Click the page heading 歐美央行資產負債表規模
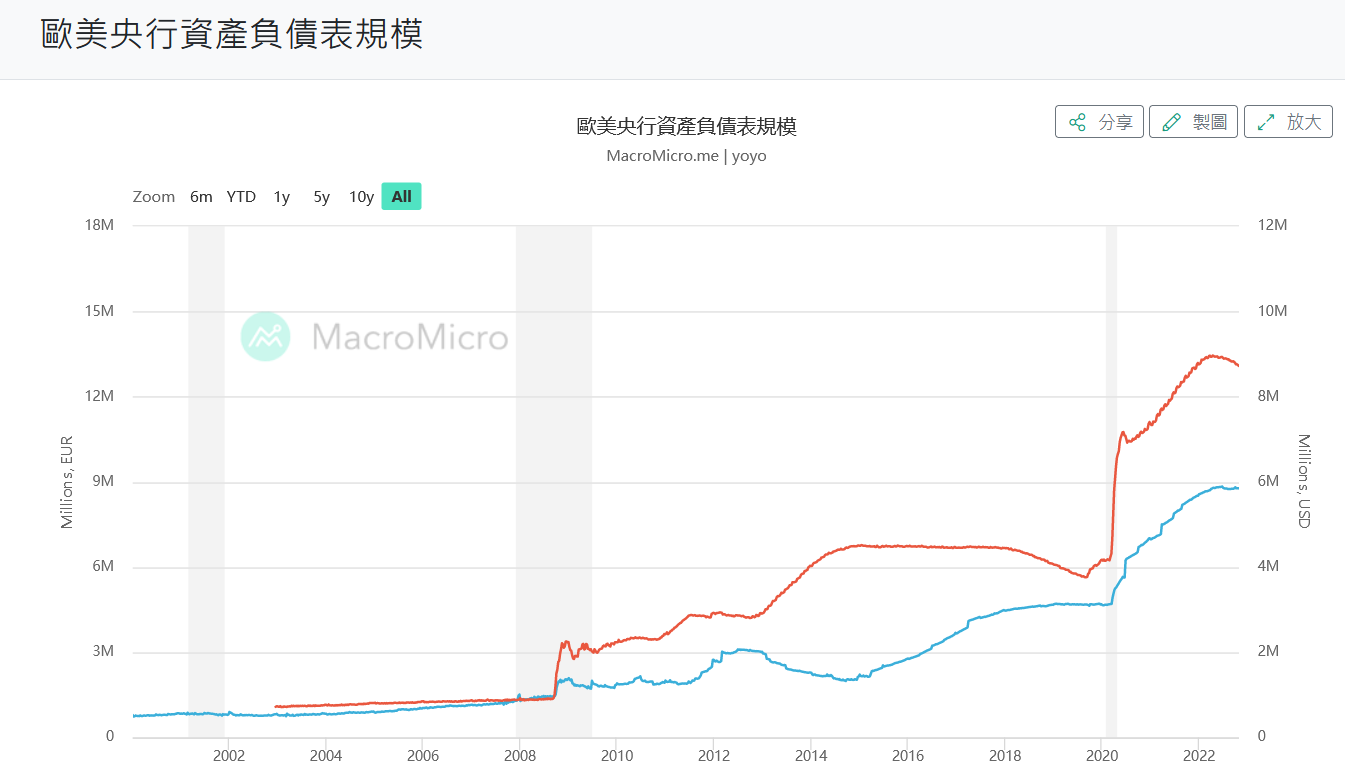Image resolution: width=1345 pixels, height=781 pixels. pos(232,34)
